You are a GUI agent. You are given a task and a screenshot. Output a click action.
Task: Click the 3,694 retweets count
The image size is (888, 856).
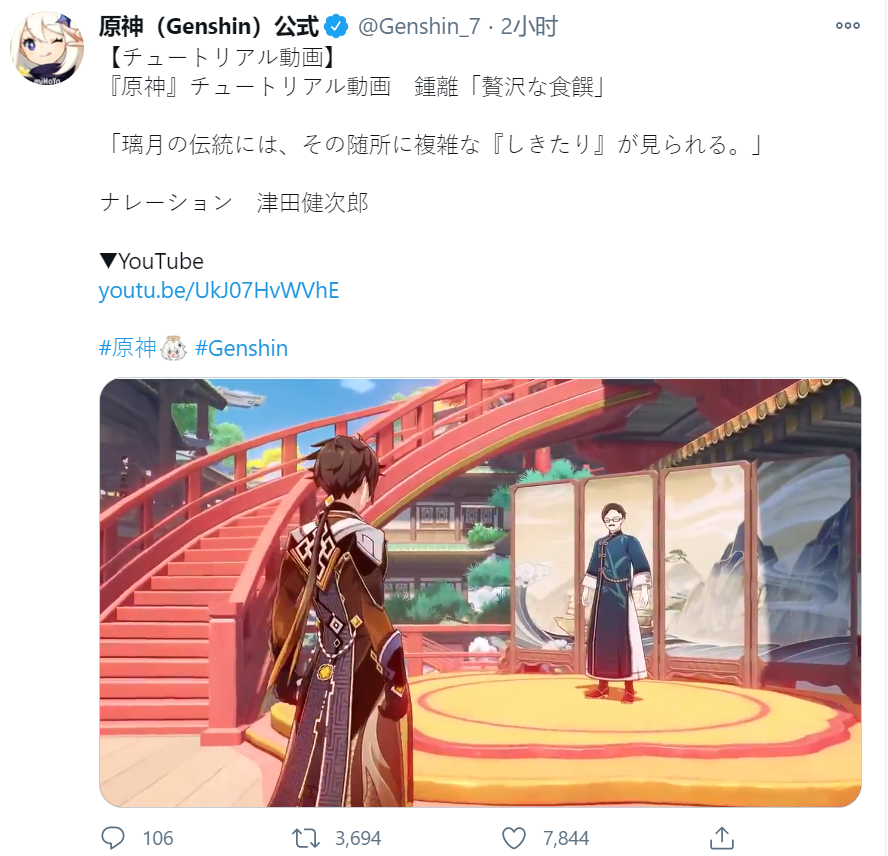358,838
